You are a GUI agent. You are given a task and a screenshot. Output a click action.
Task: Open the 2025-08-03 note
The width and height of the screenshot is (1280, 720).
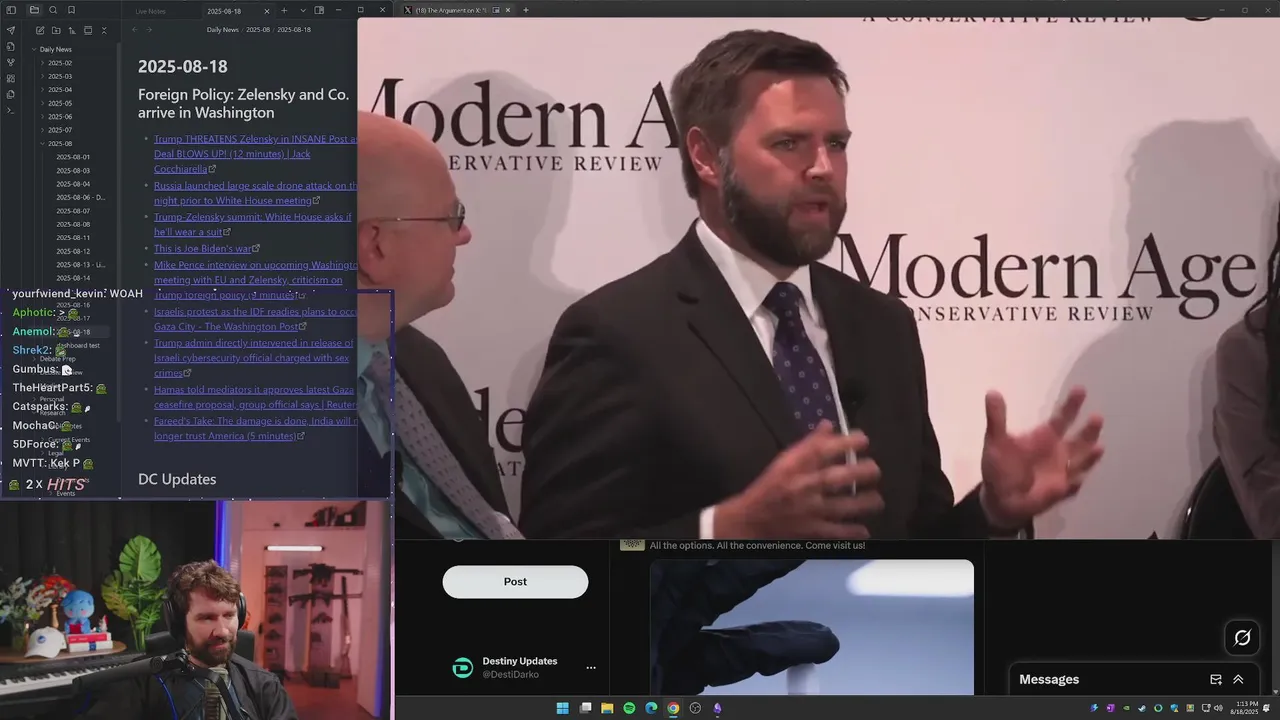point(73,171)
